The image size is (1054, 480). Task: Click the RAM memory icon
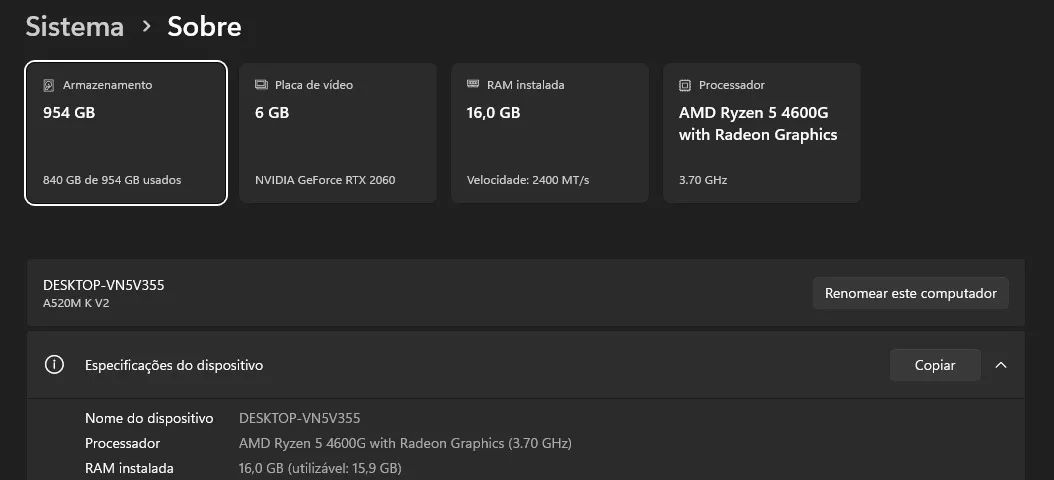tap(473, 84)
